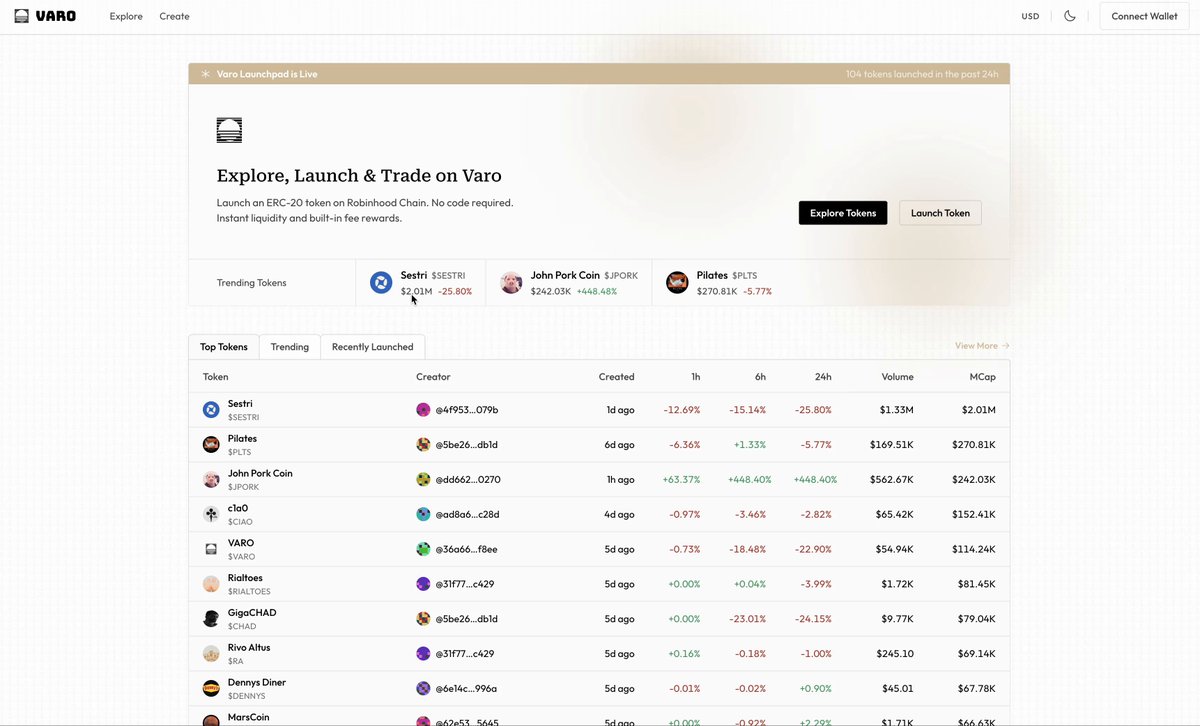Click the Connect Wallet button
Viewport: 1200px width, 726px height.
[1144, 16]
